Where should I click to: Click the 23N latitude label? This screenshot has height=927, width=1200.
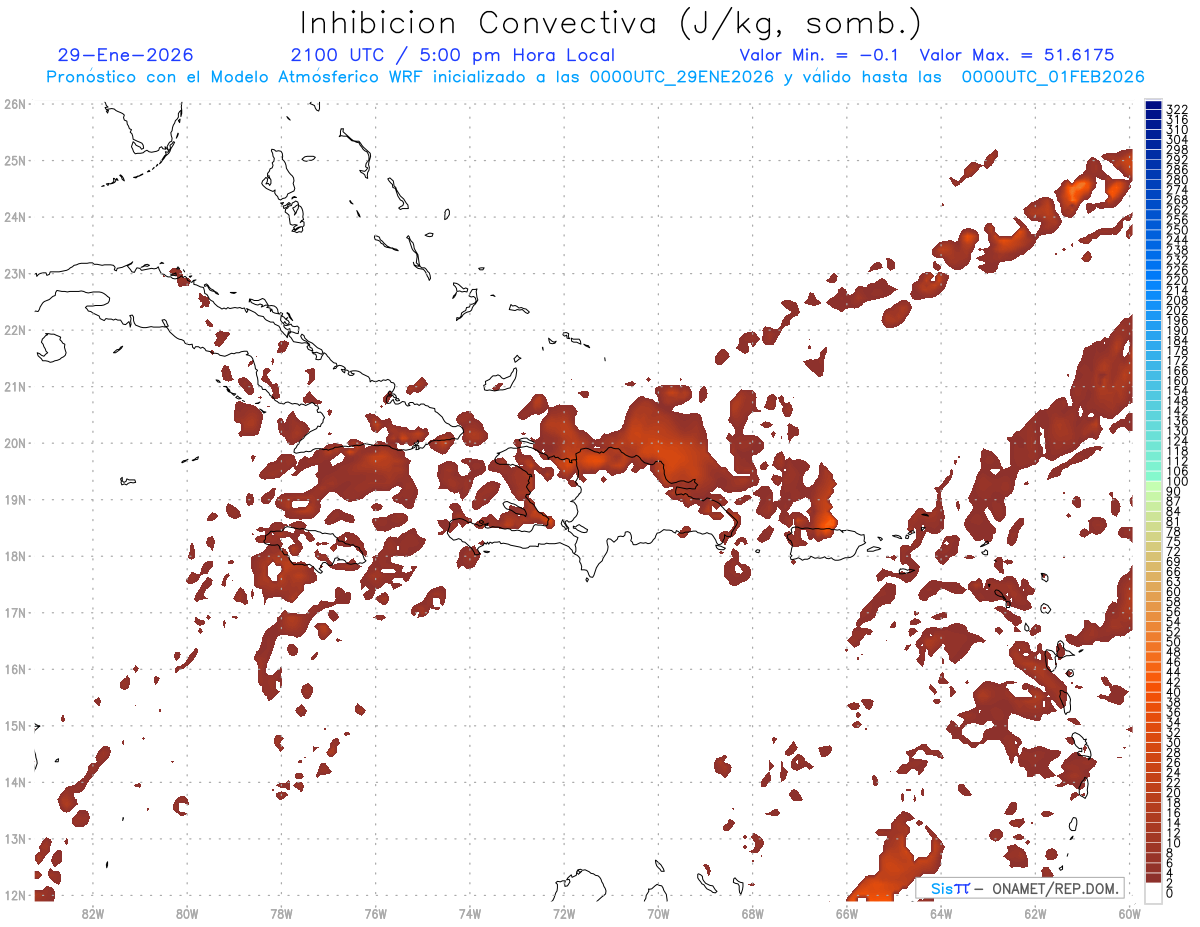pos(14,273)
